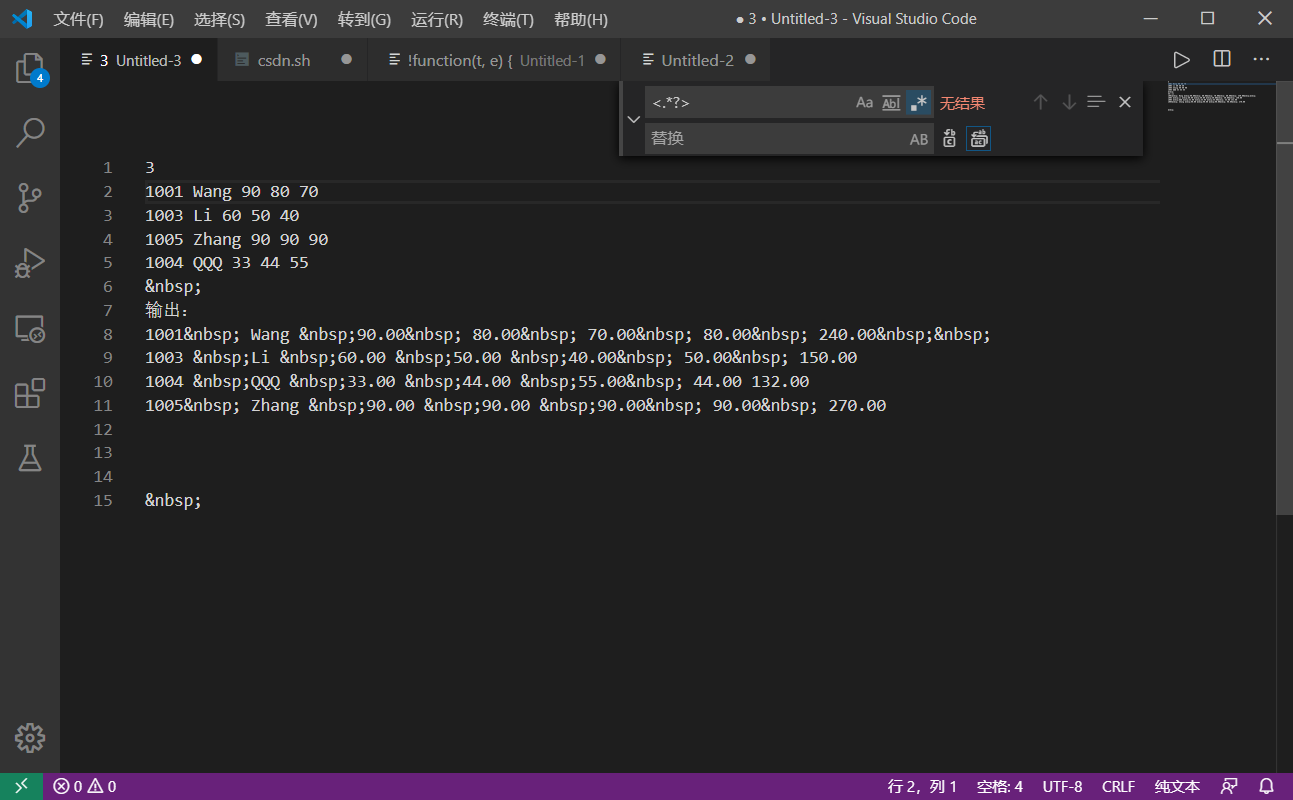Screen dimensions: 1293x800
Task: Go to previous match arrow
Action: tap(1040, 102)
